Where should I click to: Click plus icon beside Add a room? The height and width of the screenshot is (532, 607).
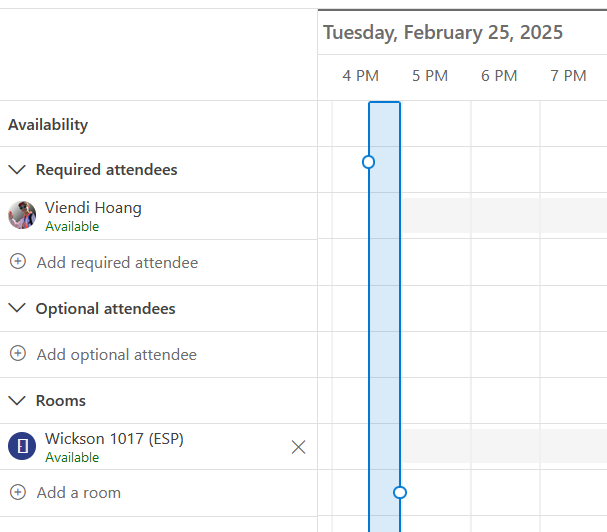(x=17, y=492)
